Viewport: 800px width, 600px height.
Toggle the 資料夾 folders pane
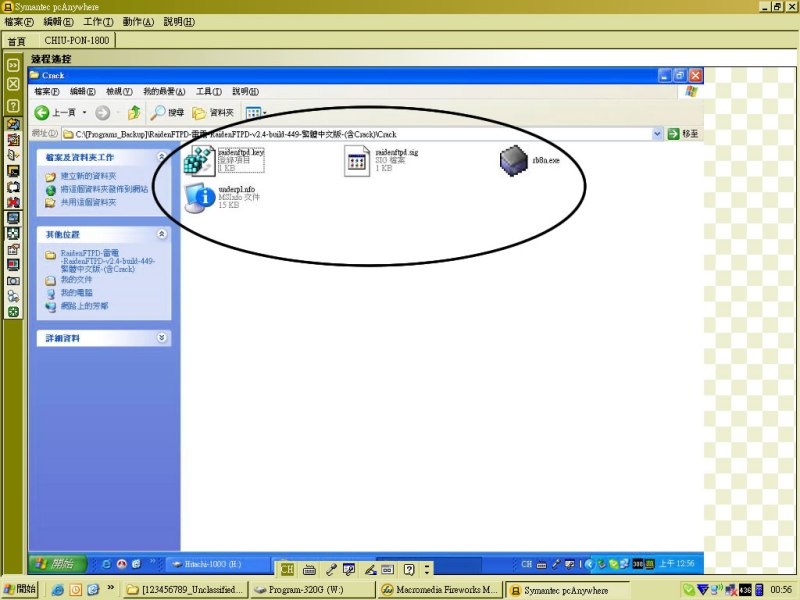click(213, 112)
